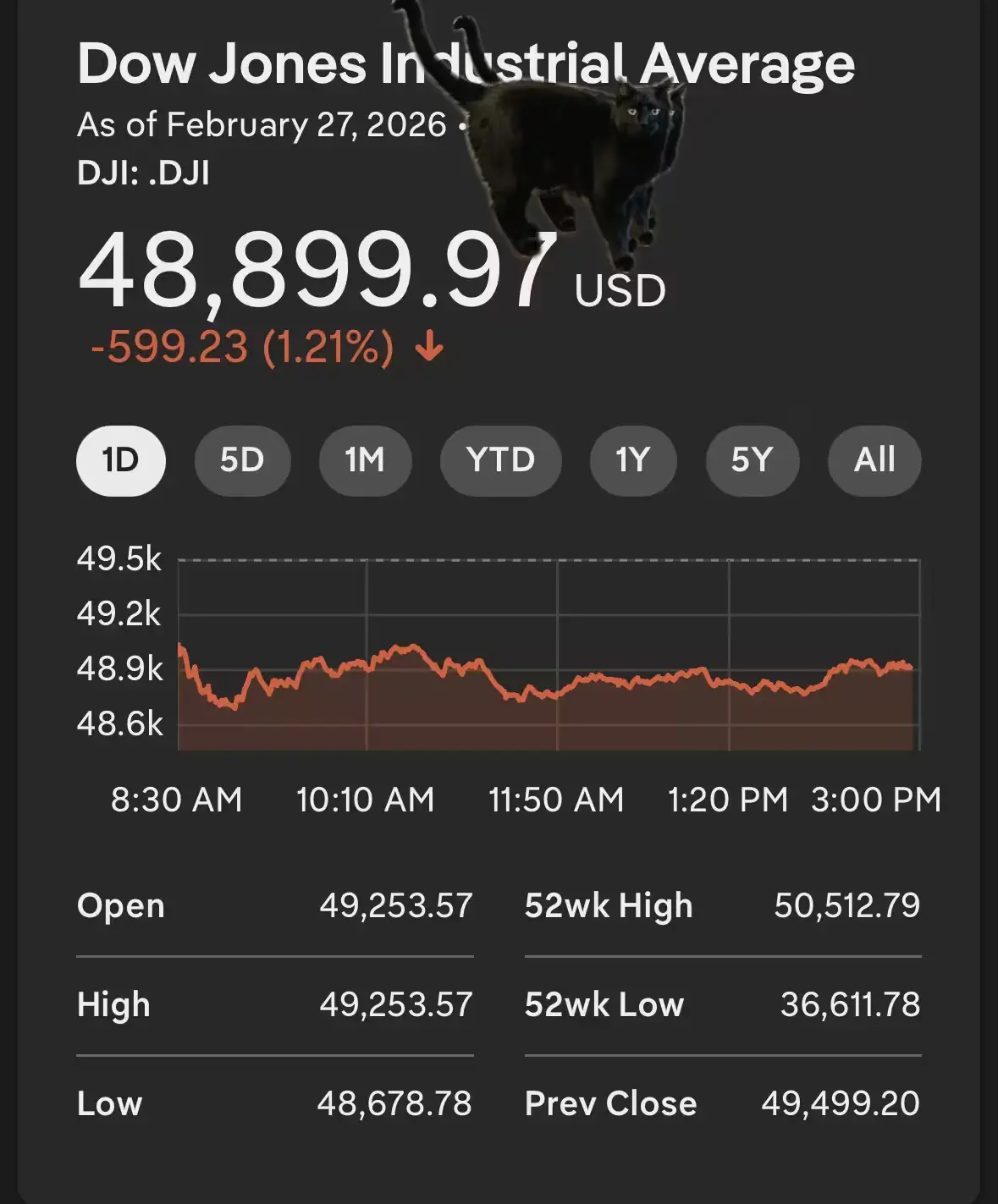The image size is (998, 1204).
Task: Switch to the 5D range tab
Action: pyautogui.click(x=242, y=461)
